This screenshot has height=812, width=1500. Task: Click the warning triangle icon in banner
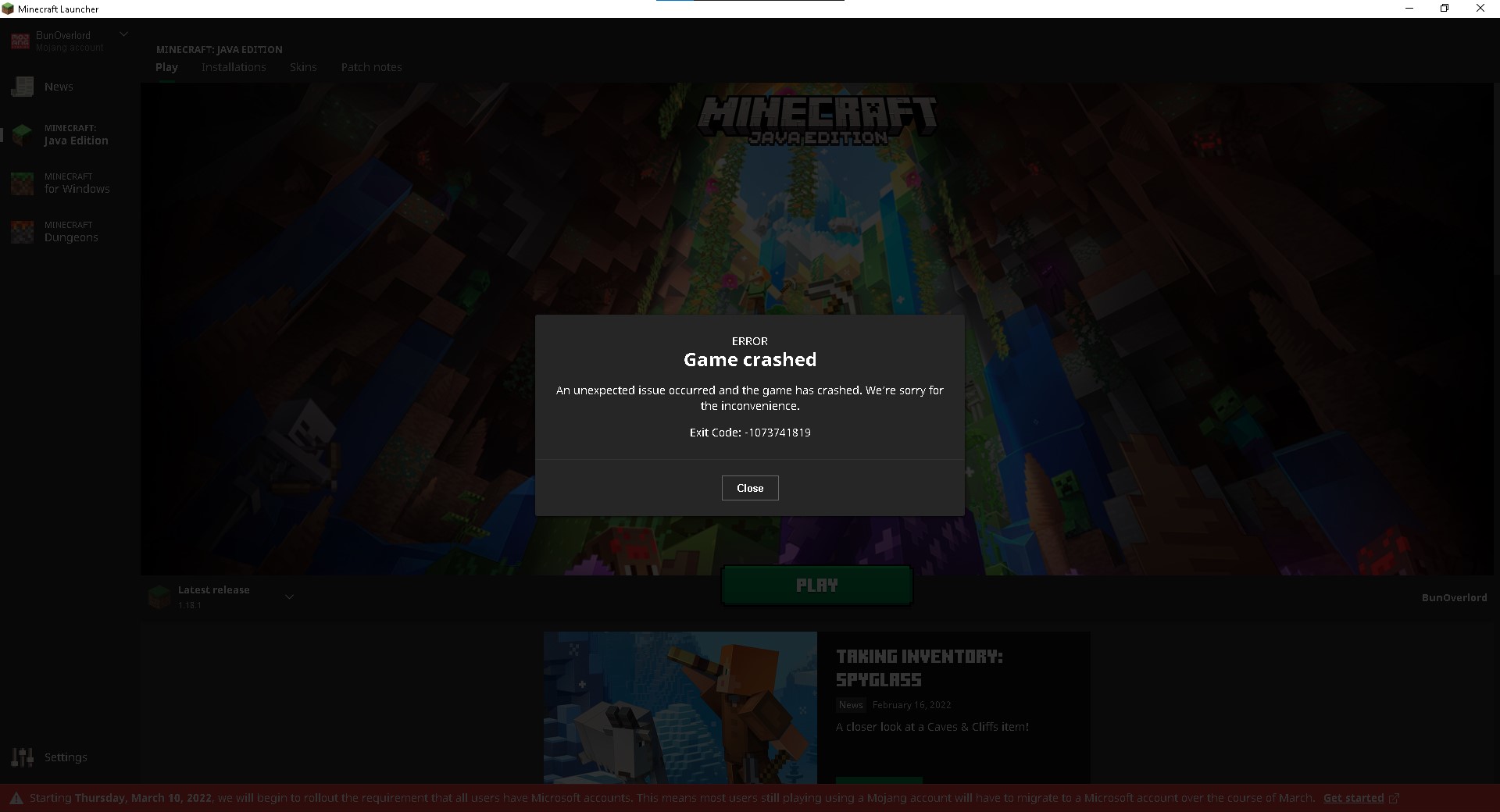(16, 798)
